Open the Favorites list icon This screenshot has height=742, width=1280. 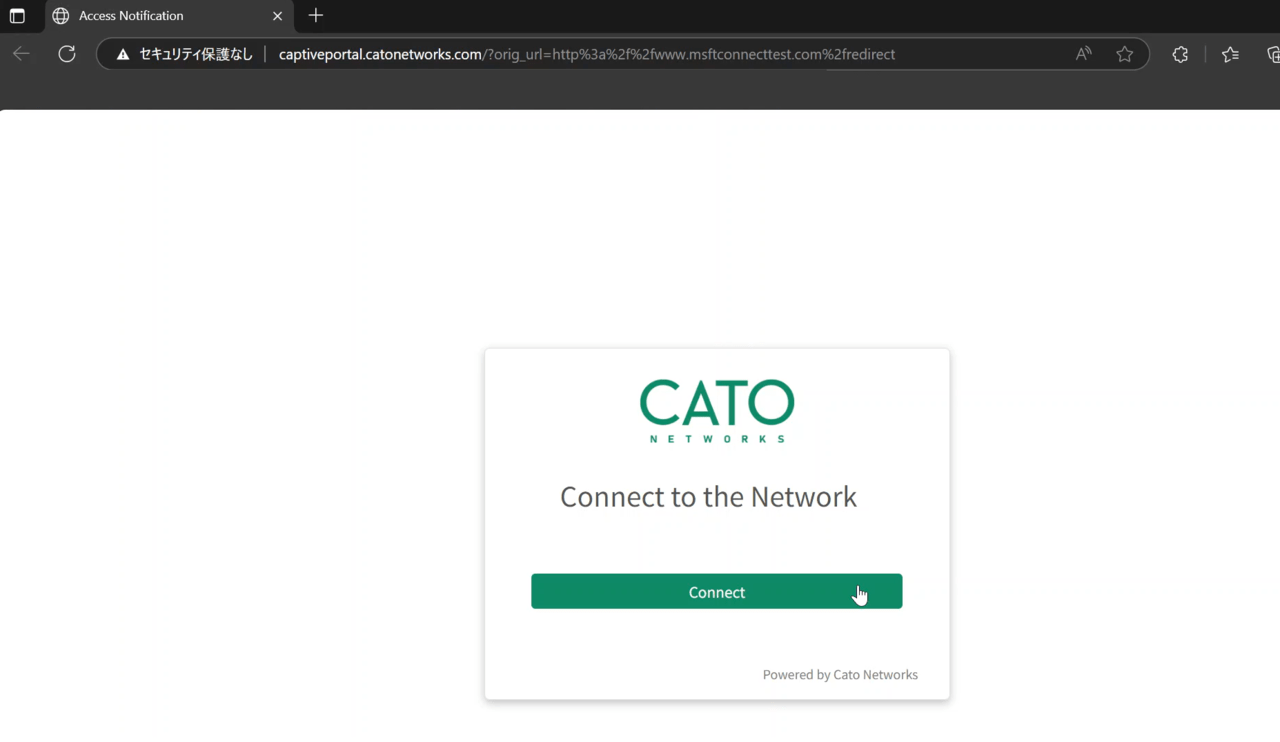click(x=1230, y=54)
